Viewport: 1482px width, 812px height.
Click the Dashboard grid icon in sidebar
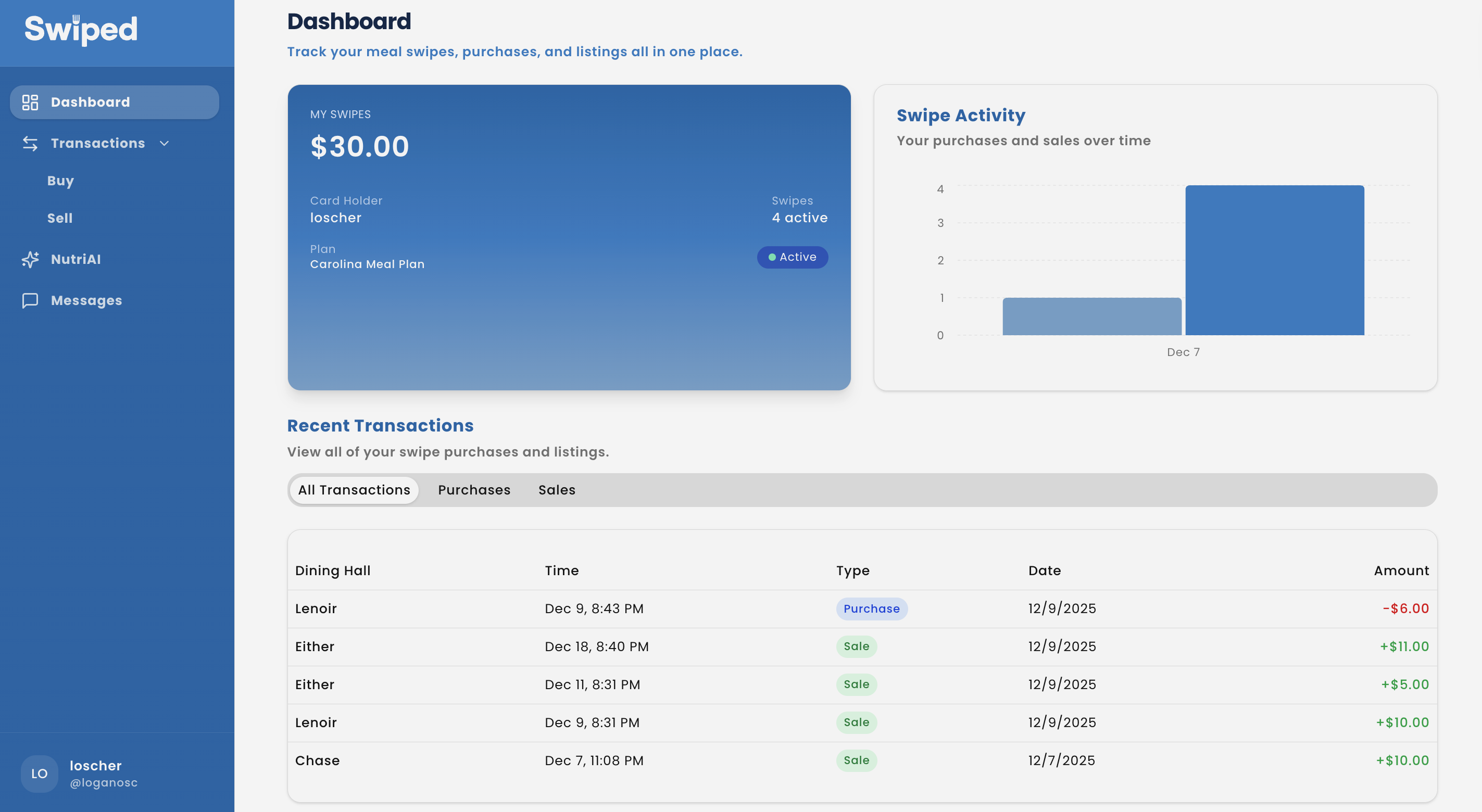(30, 103)
